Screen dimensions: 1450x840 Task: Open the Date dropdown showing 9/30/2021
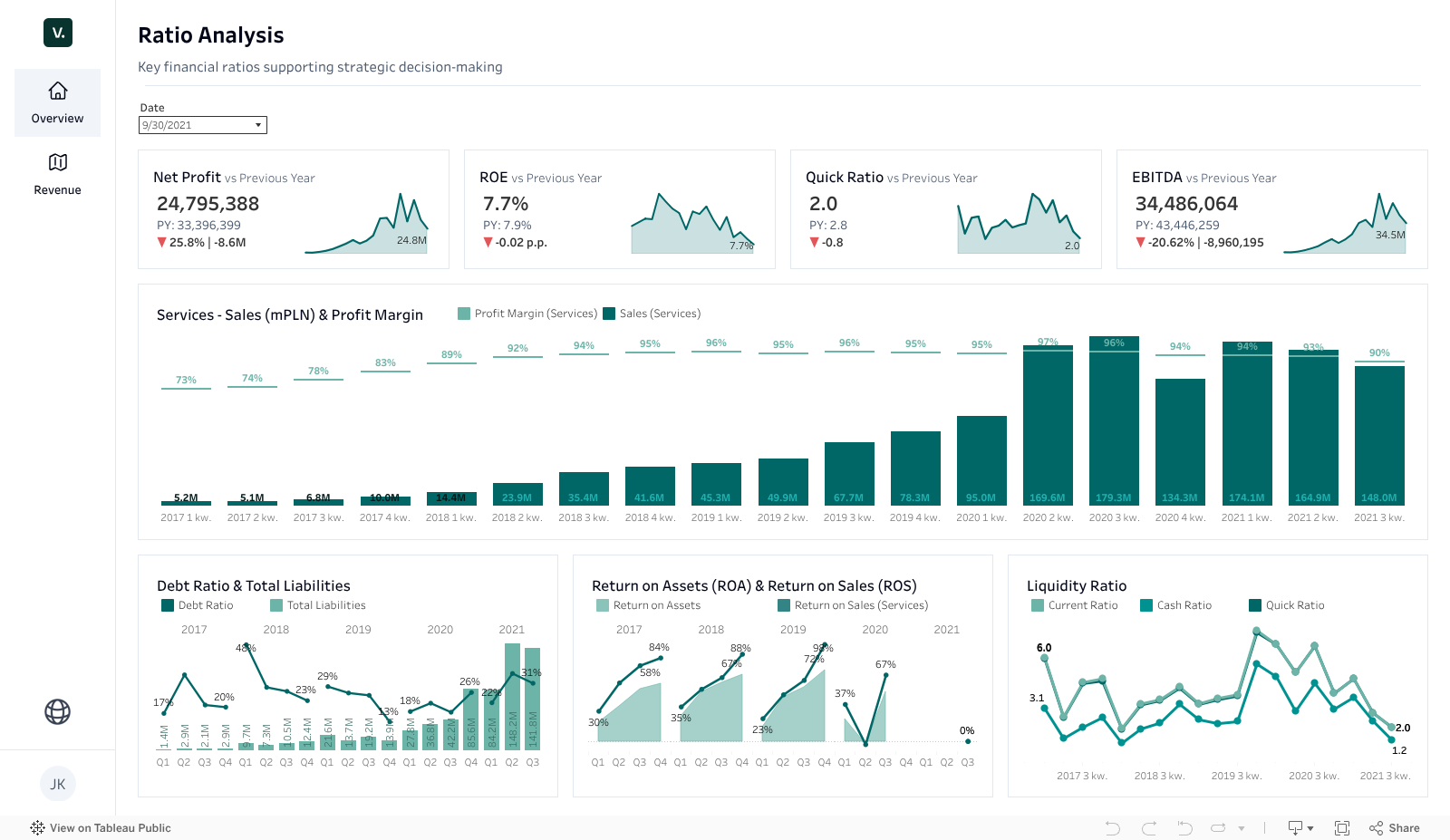click(203, 125)
